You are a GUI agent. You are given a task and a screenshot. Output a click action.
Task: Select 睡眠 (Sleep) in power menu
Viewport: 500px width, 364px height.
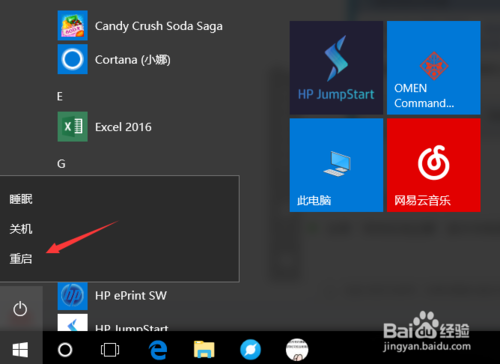point(21,199)
